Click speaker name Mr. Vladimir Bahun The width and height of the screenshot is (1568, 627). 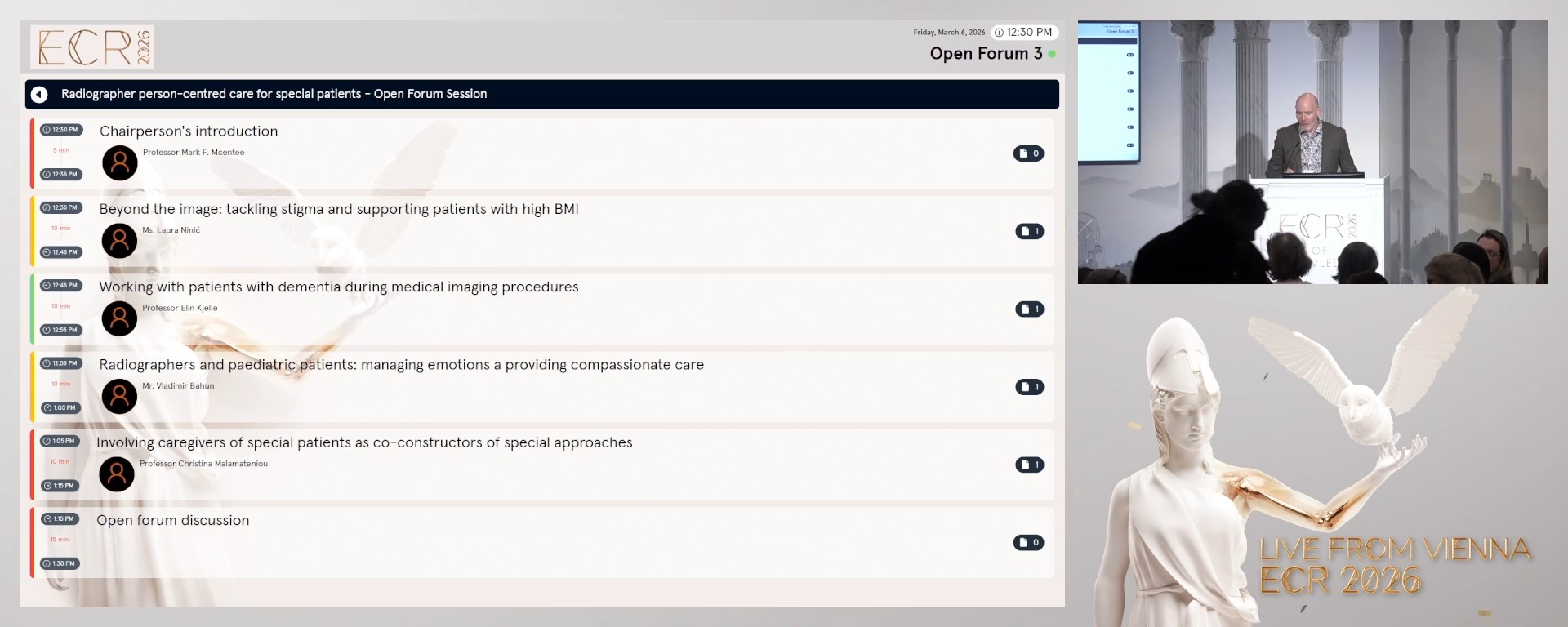178,386
